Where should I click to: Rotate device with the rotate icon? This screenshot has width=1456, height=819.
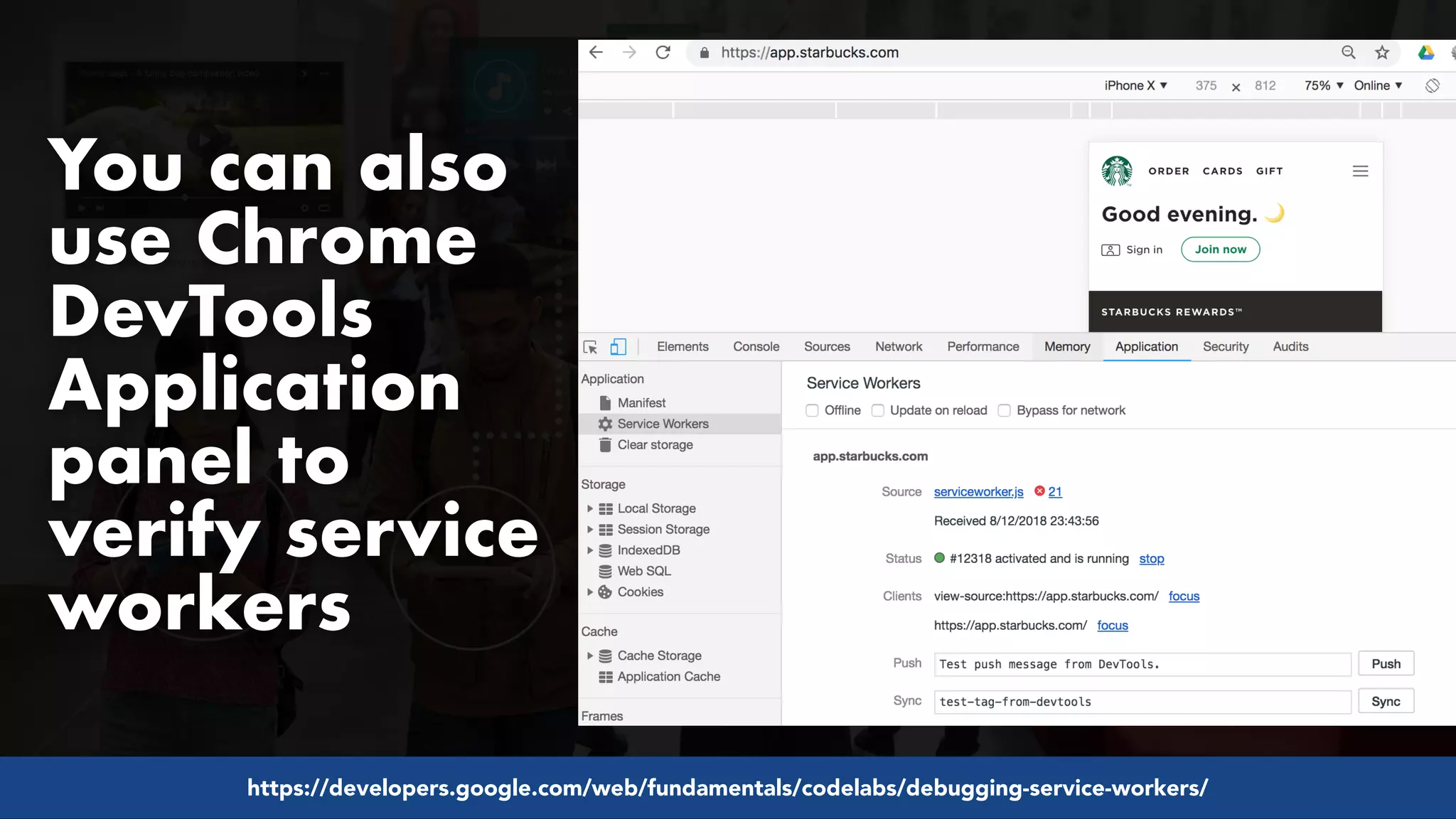1433,85
